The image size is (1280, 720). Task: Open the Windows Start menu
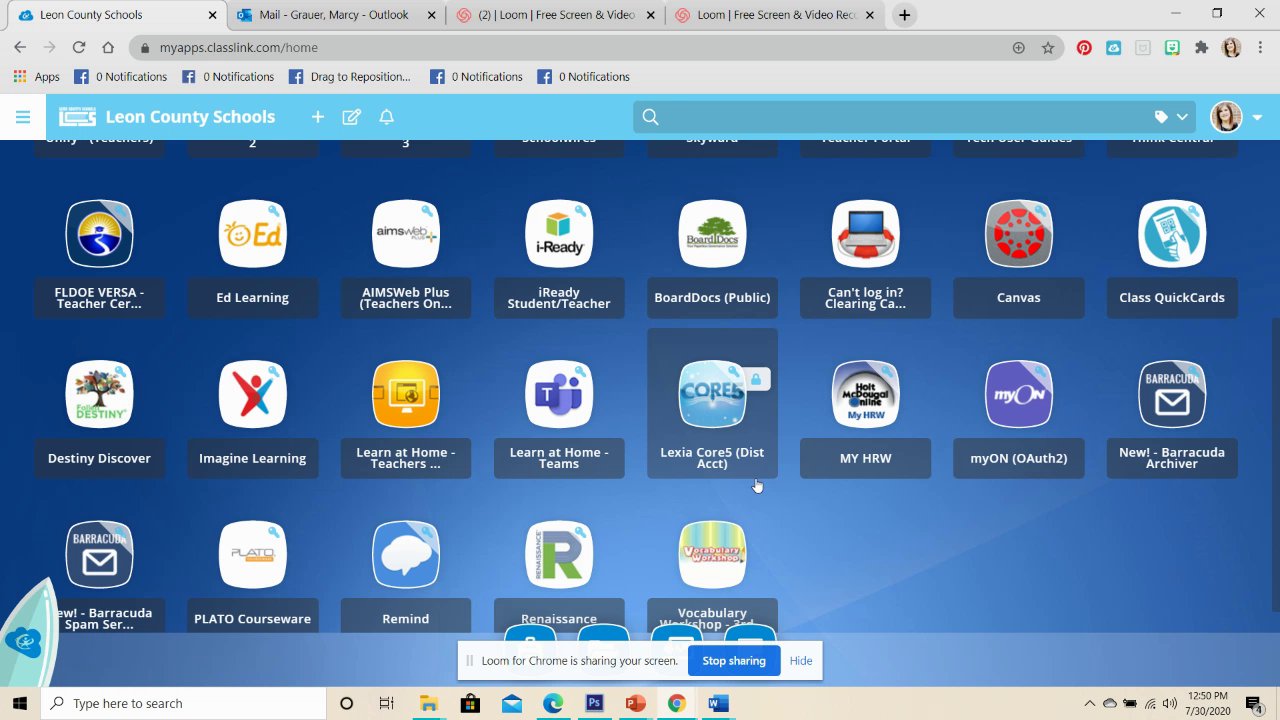(20, 703)
